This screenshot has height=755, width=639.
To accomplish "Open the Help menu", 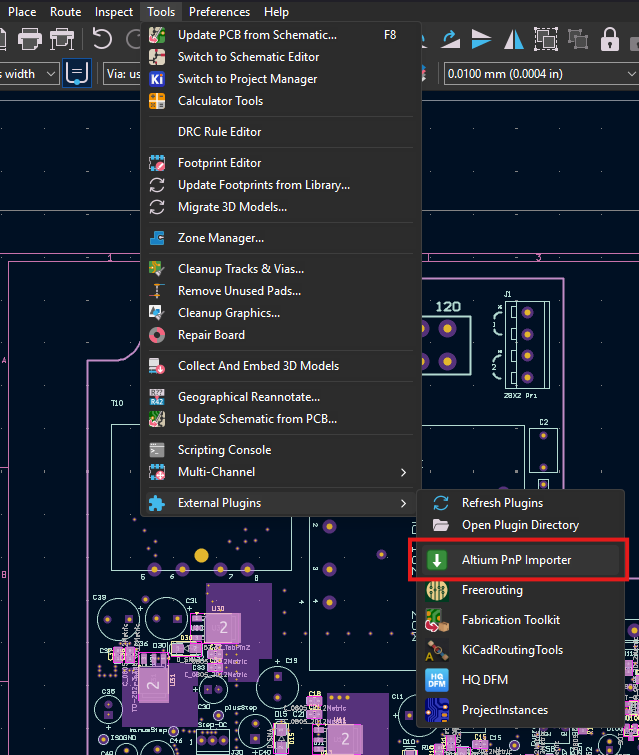I will click(276, 12).
